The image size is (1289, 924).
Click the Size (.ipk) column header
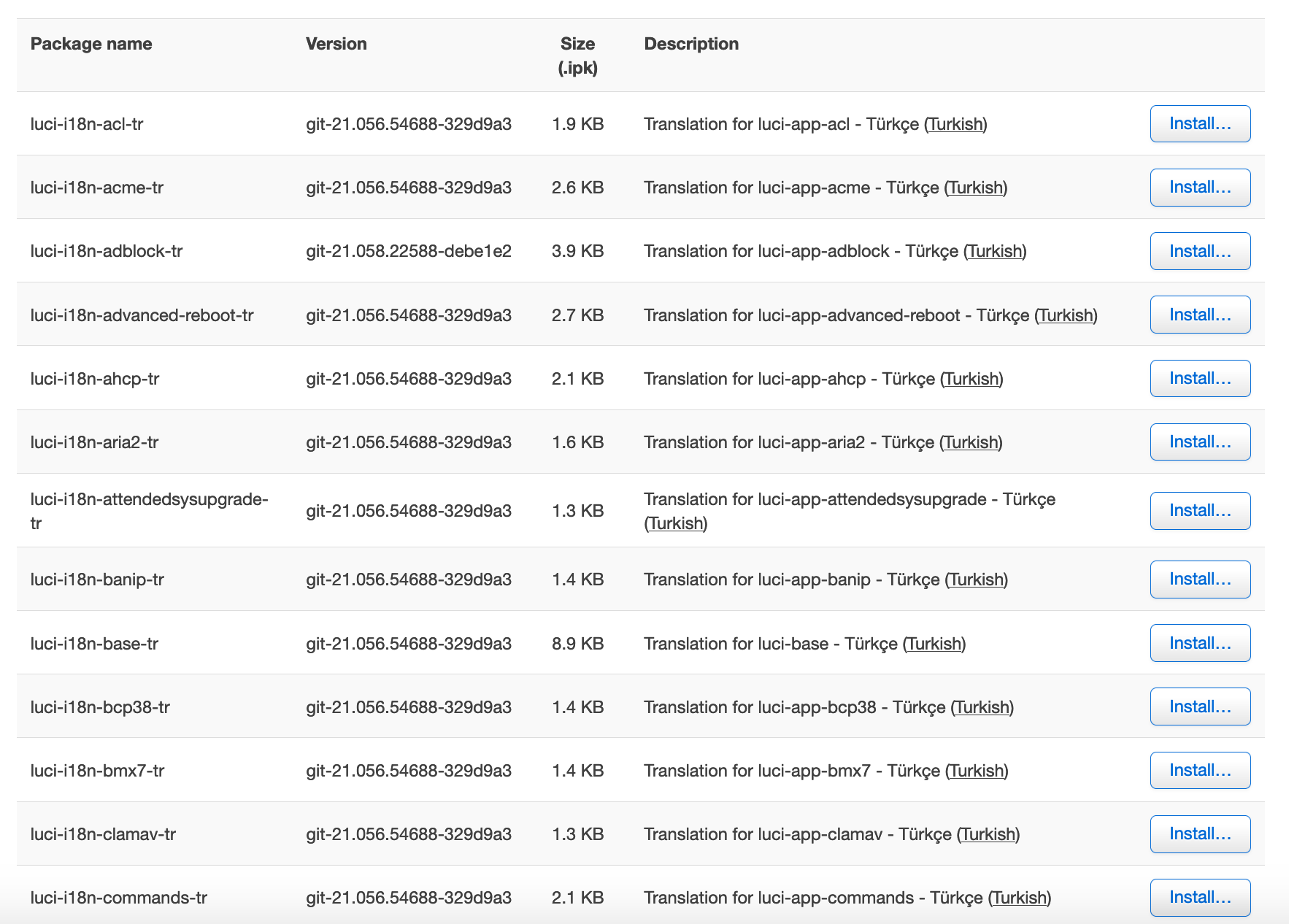click(577, 55)
